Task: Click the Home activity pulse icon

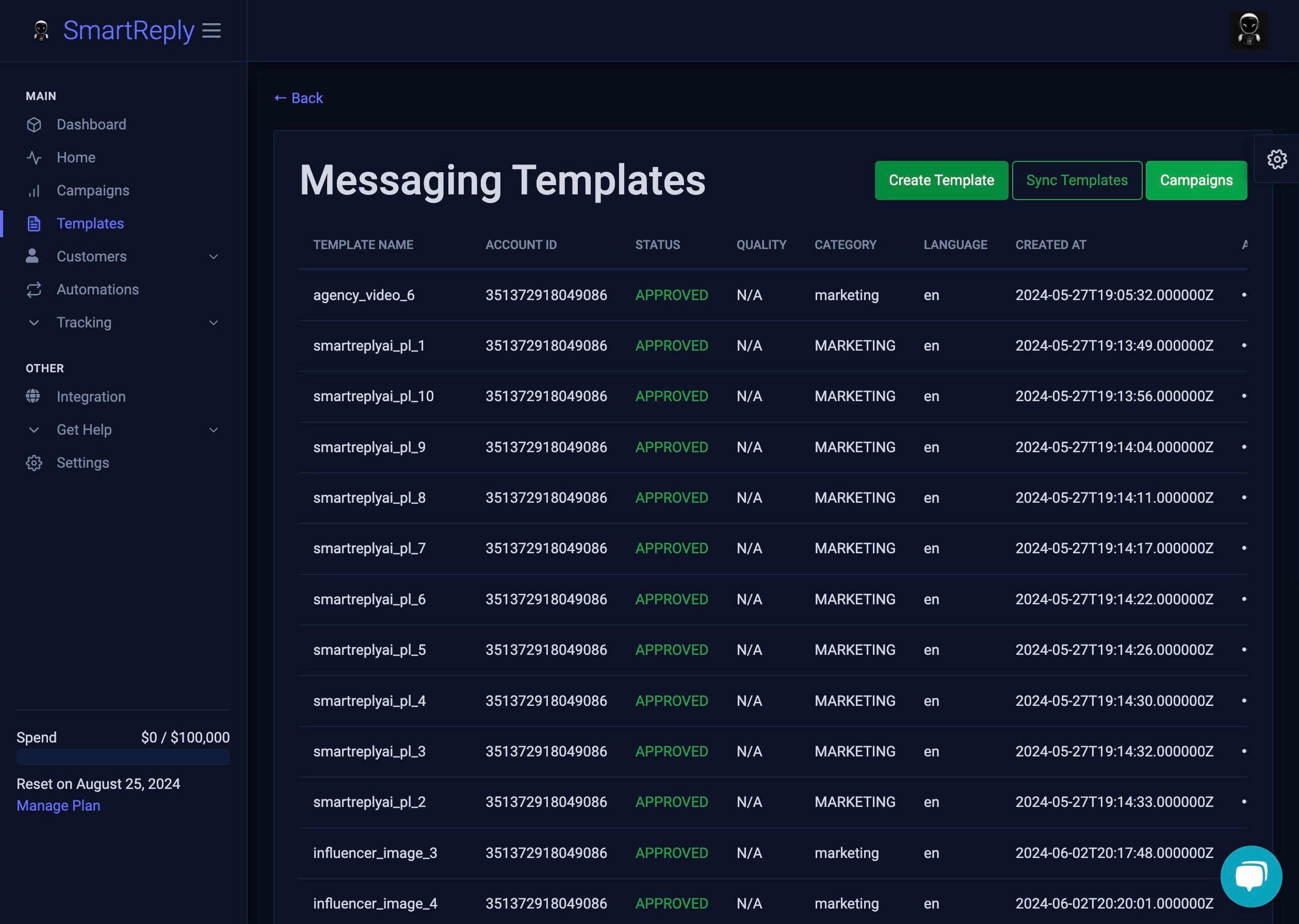Action: pyautogui.click(x=34, y=158)
